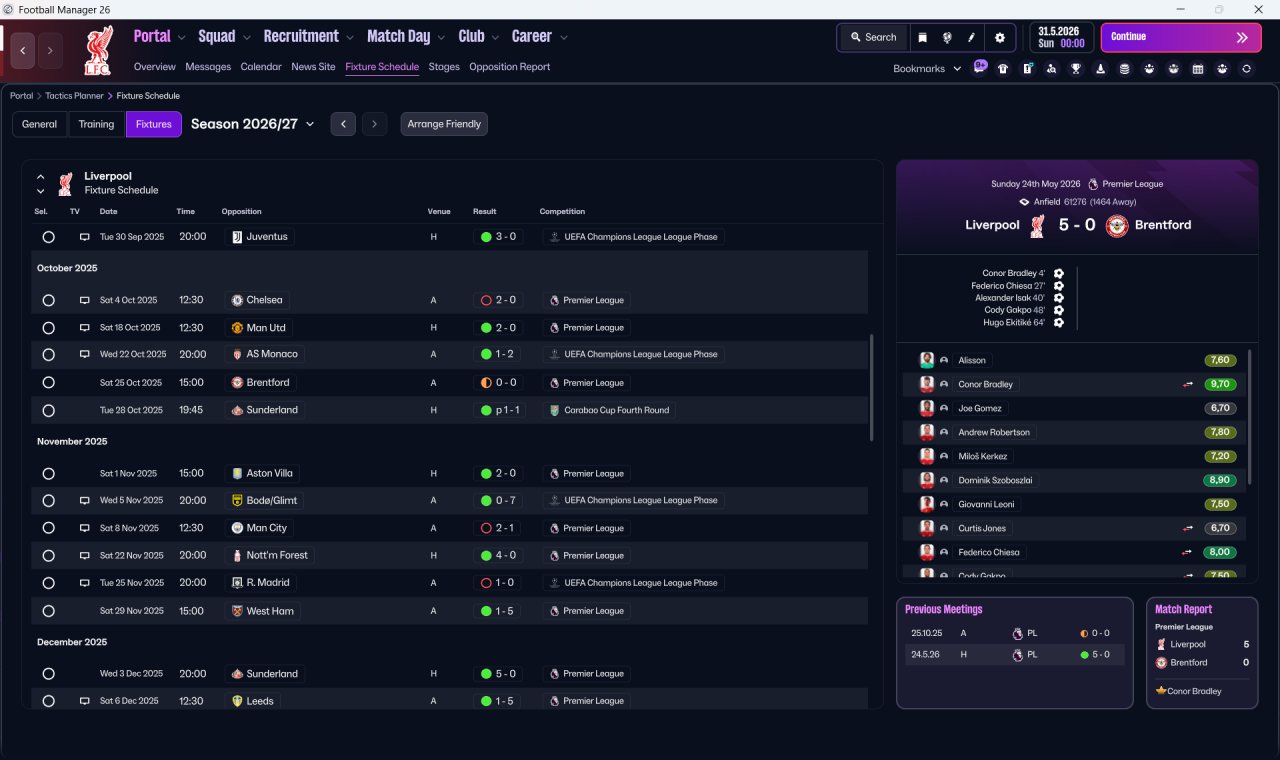The height and width of the screenshot is (760, 1280).
Task: Select the Man City fixture radio button
Action: point(48,528)
